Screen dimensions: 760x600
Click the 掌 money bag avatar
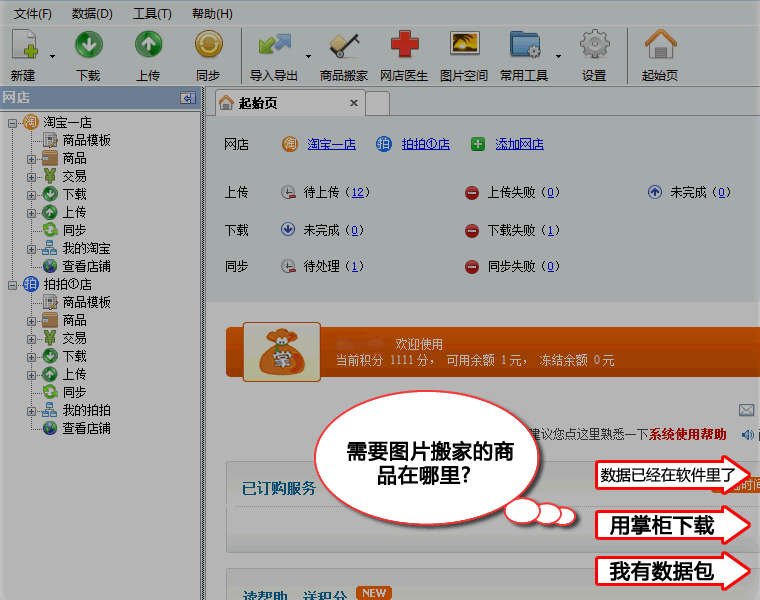click(282, 352)
